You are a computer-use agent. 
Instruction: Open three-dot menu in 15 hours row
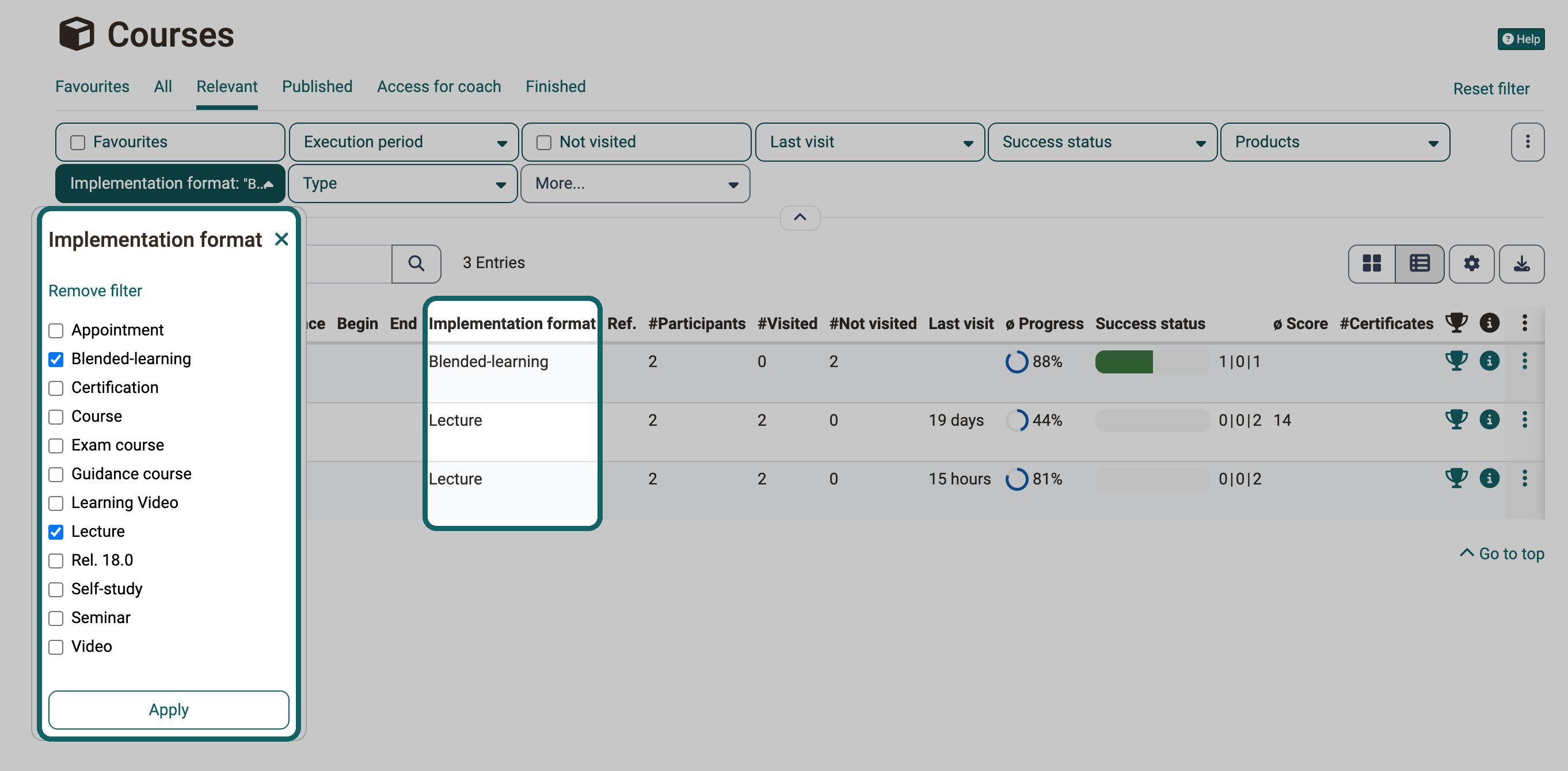(x=1524, y=478)
